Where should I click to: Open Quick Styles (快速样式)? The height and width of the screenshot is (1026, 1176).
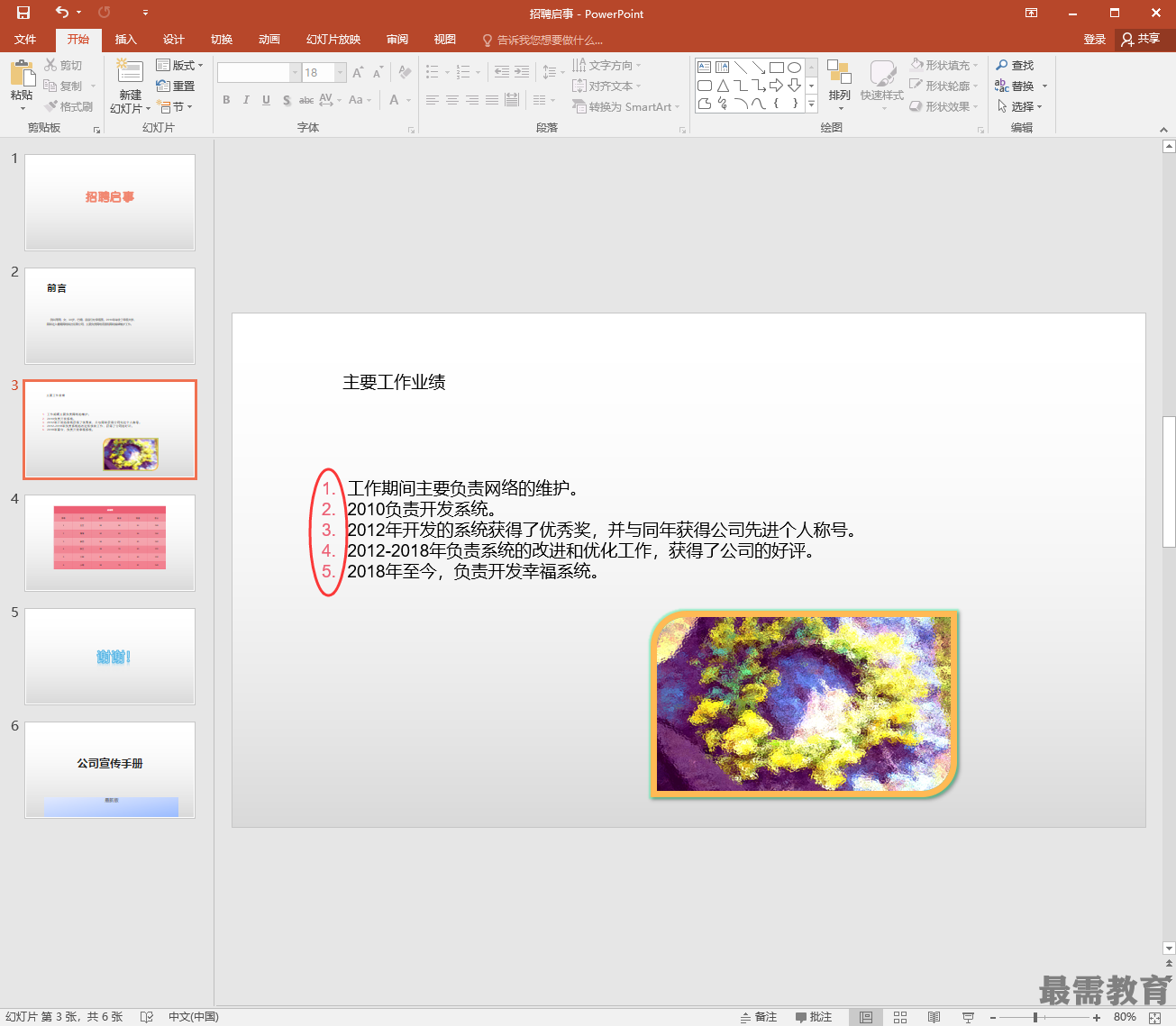(881, 86)
